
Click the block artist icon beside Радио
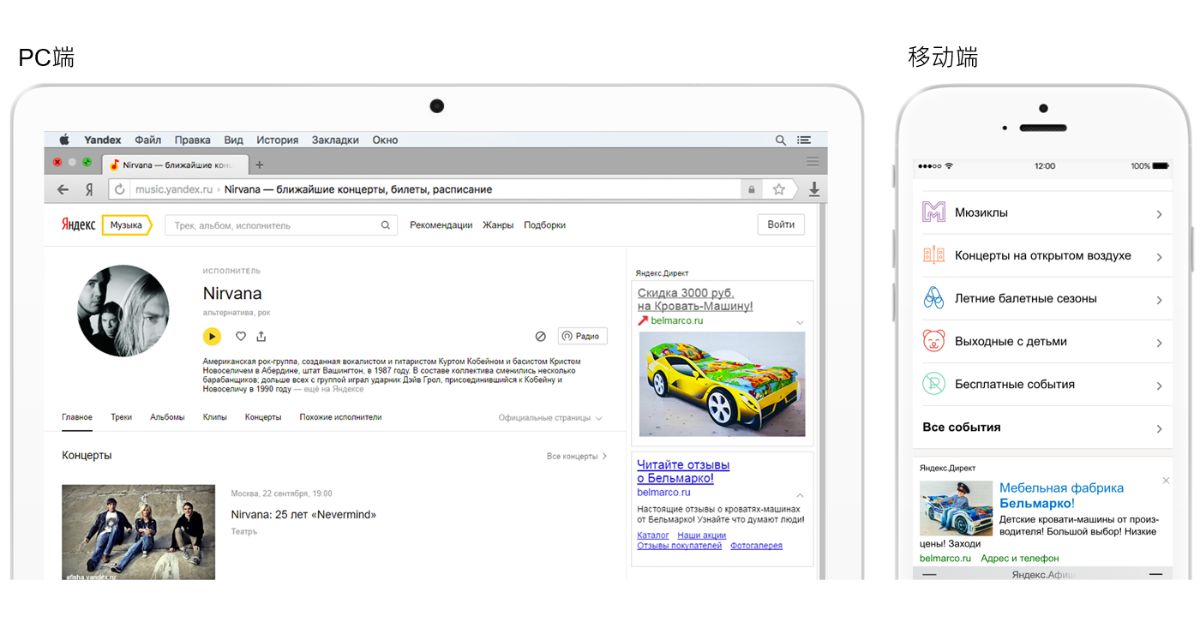pos(540,337)
